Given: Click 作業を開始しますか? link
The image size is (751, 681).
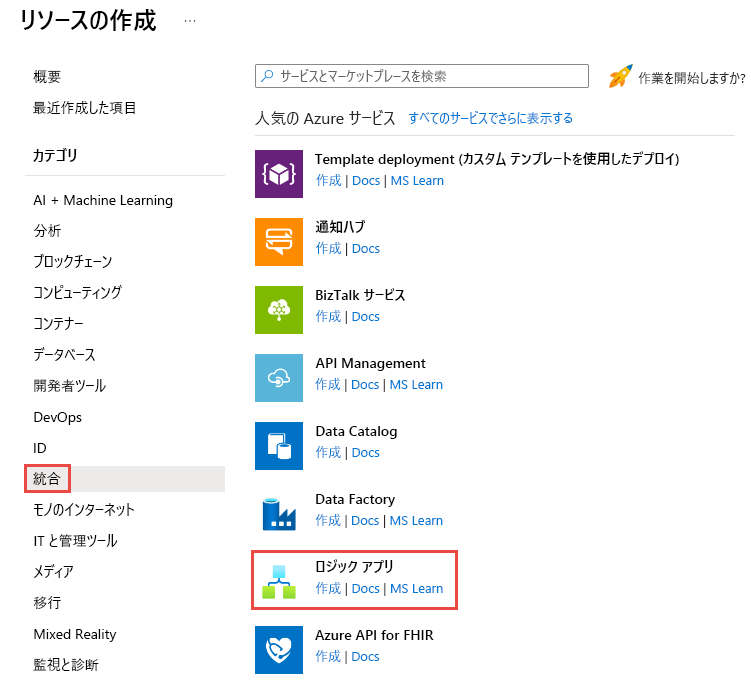Looking at the screenshot, I should [x=692, y=78].
